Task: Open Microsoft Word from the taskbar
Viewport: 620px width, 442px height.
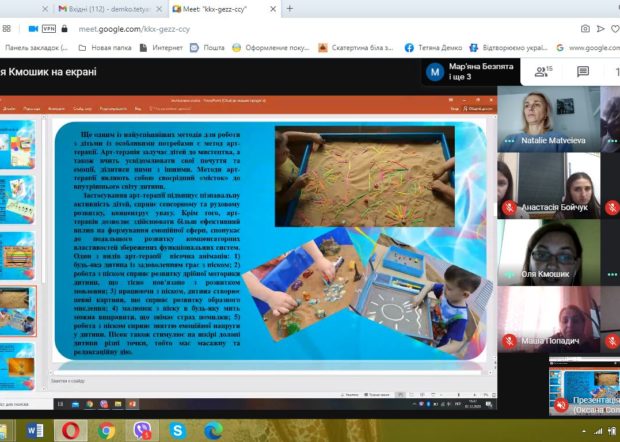Action: pos(35,431)
